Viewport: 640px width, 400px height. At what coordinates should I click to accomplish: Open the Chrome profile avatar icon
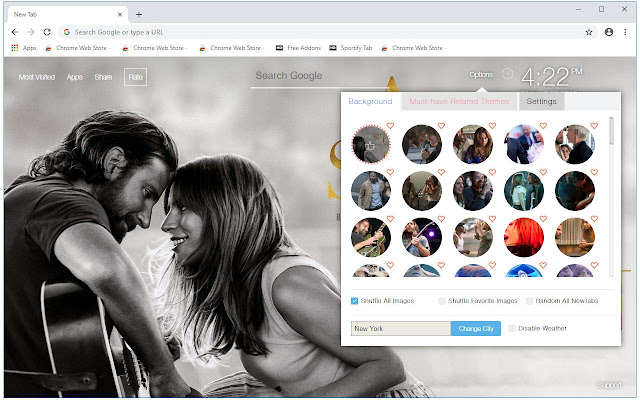[609, 32]
